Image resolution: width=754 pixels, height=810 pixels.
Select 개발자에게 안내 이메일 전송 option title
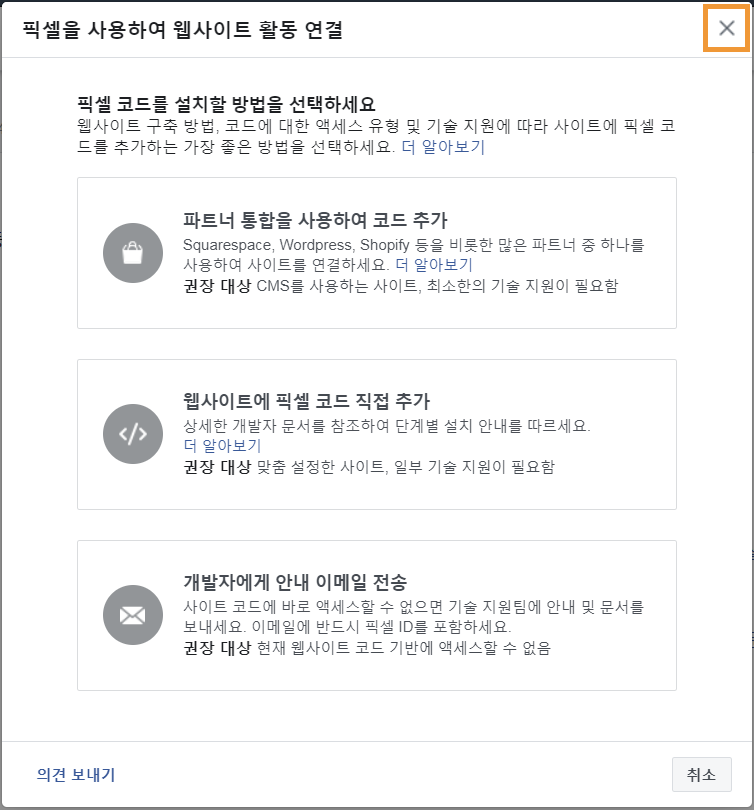click(x=295, y=582)
